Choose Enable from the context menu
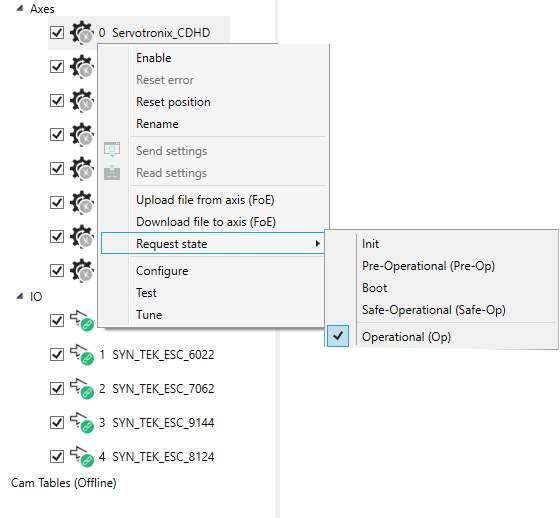Screen dimensions: 560x518 (154, 58)
